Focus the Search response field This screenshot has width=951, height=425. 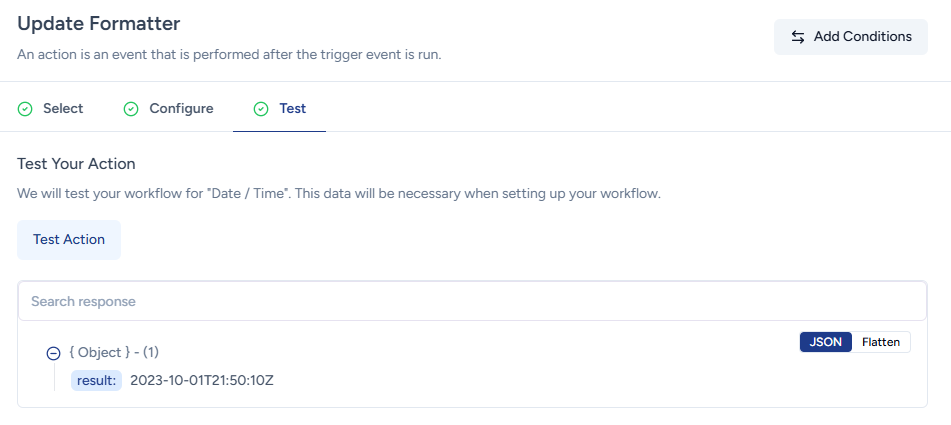[472, 301]
